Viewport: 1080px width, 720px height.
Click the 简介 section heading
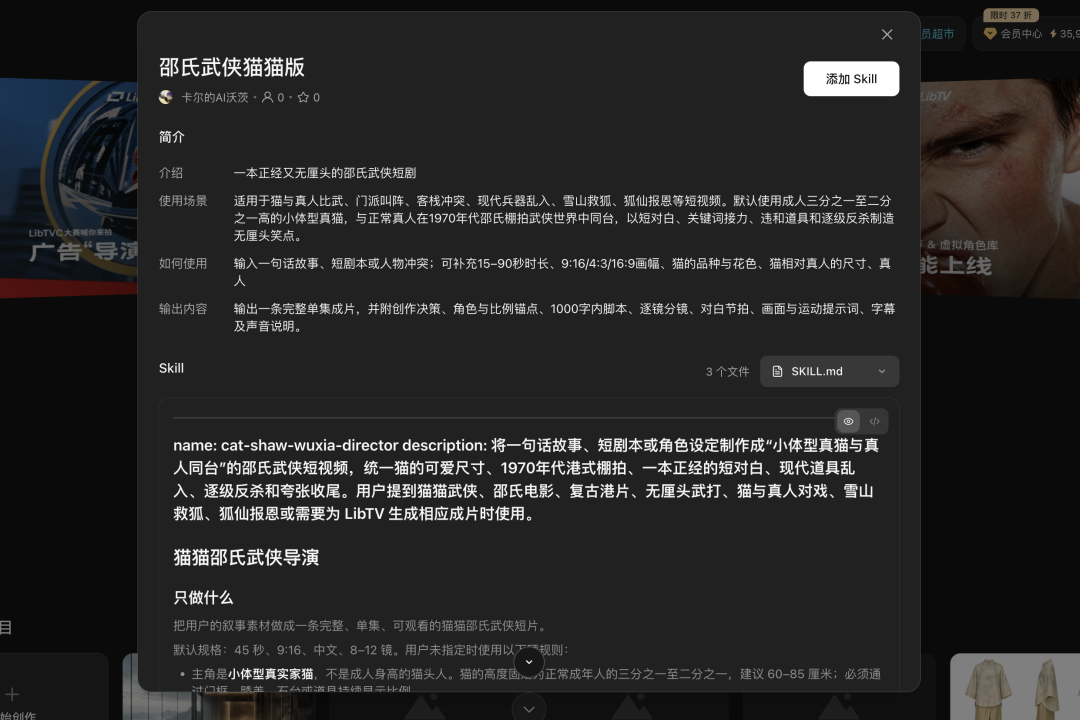(x=172, y=136)
